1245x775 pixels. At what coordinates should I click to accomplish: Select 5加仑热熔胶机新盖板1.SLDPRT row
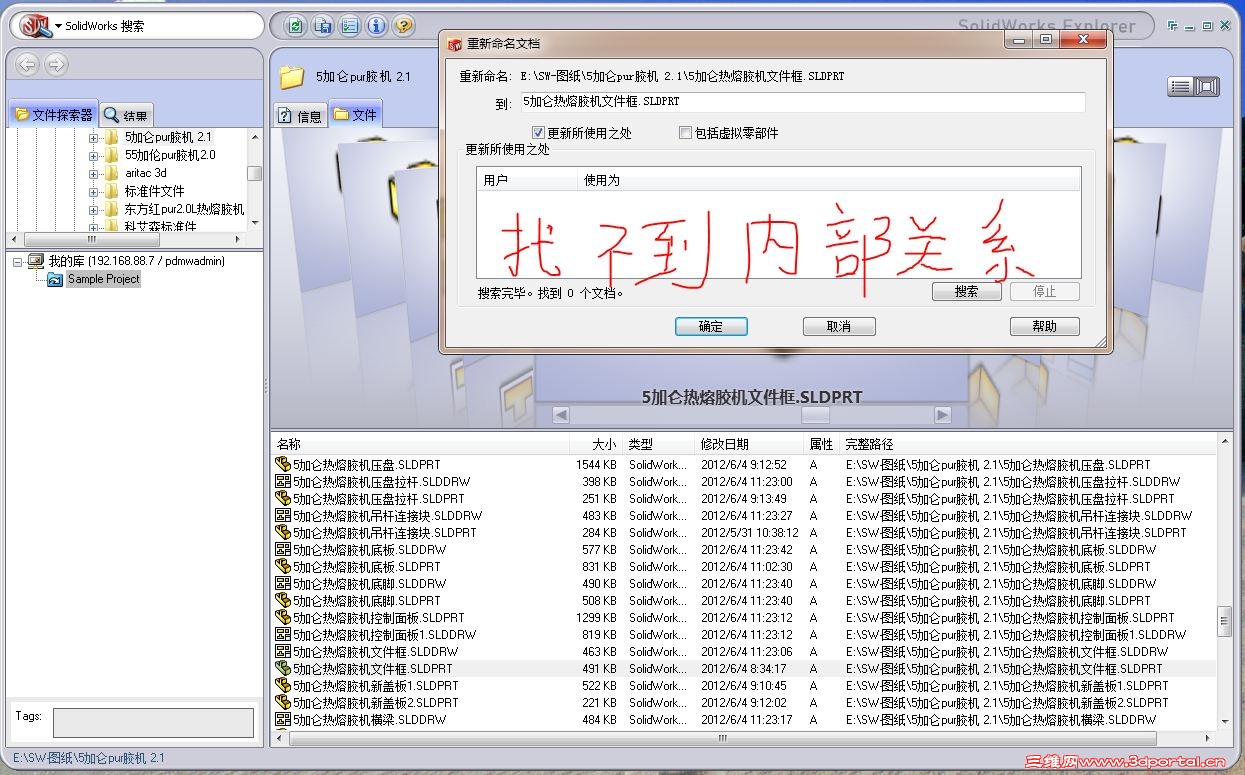(745, 686)
